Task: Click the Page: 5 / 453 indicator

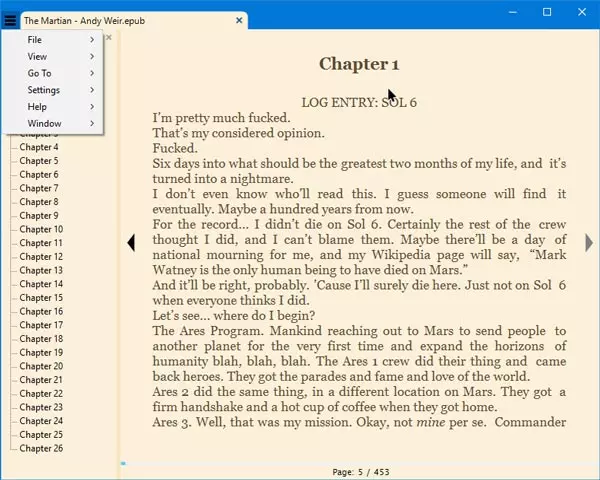Action: [361, 472]
